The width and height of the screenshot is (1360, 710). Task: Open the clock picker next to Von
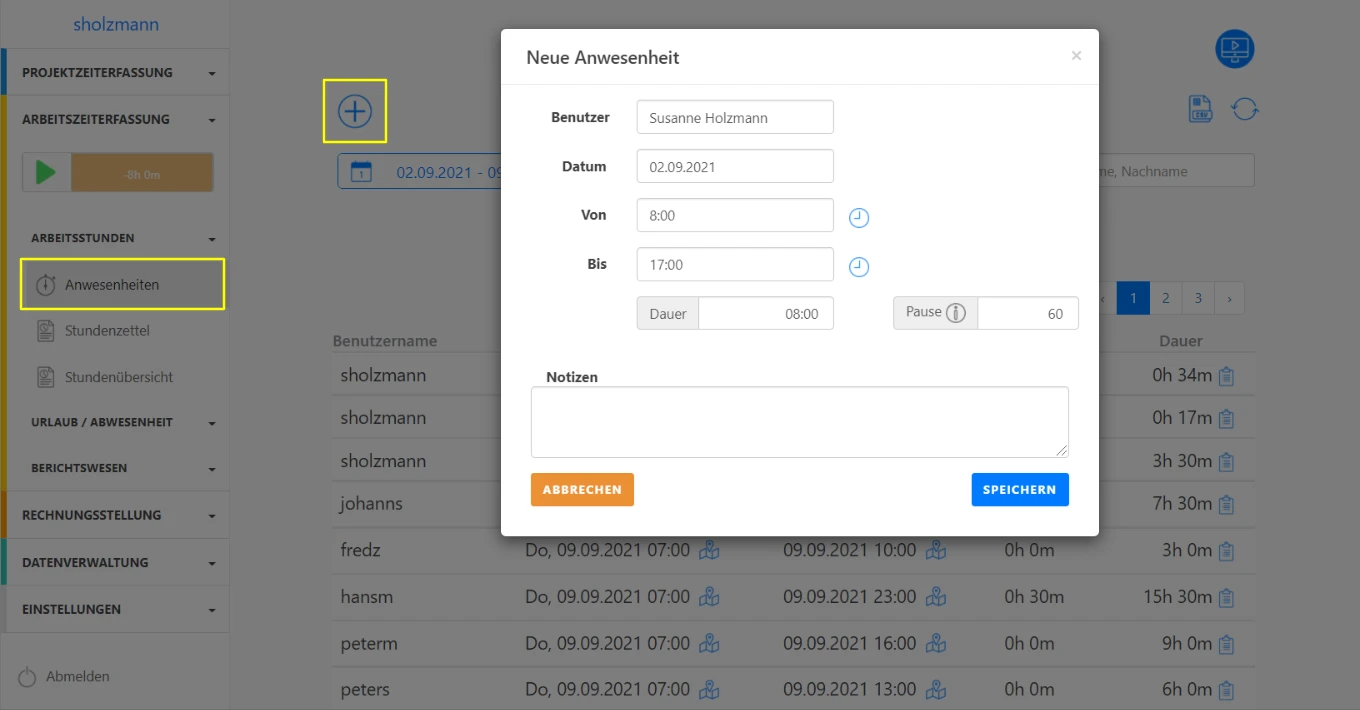[859, 218]
